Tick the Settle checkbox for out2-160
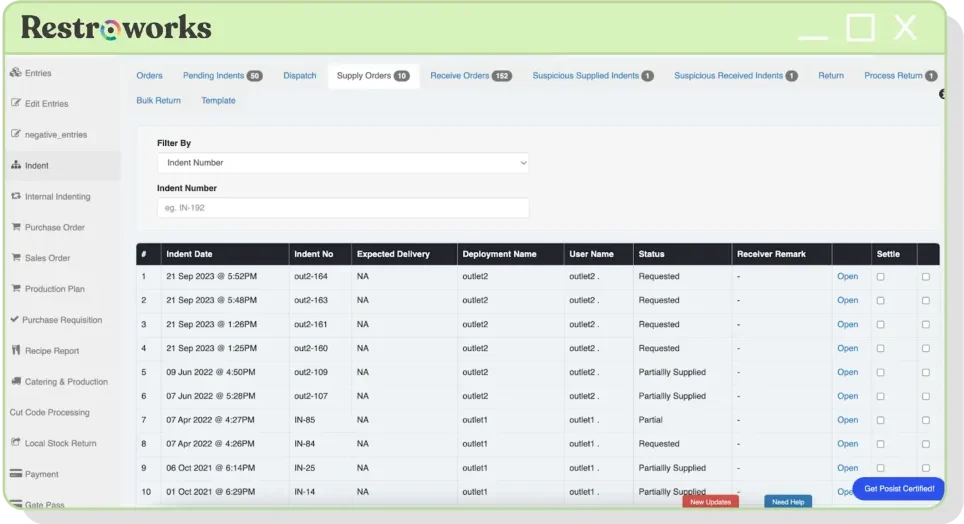The height and width of the screenshot is (524, 964). [x=880, y=349]
